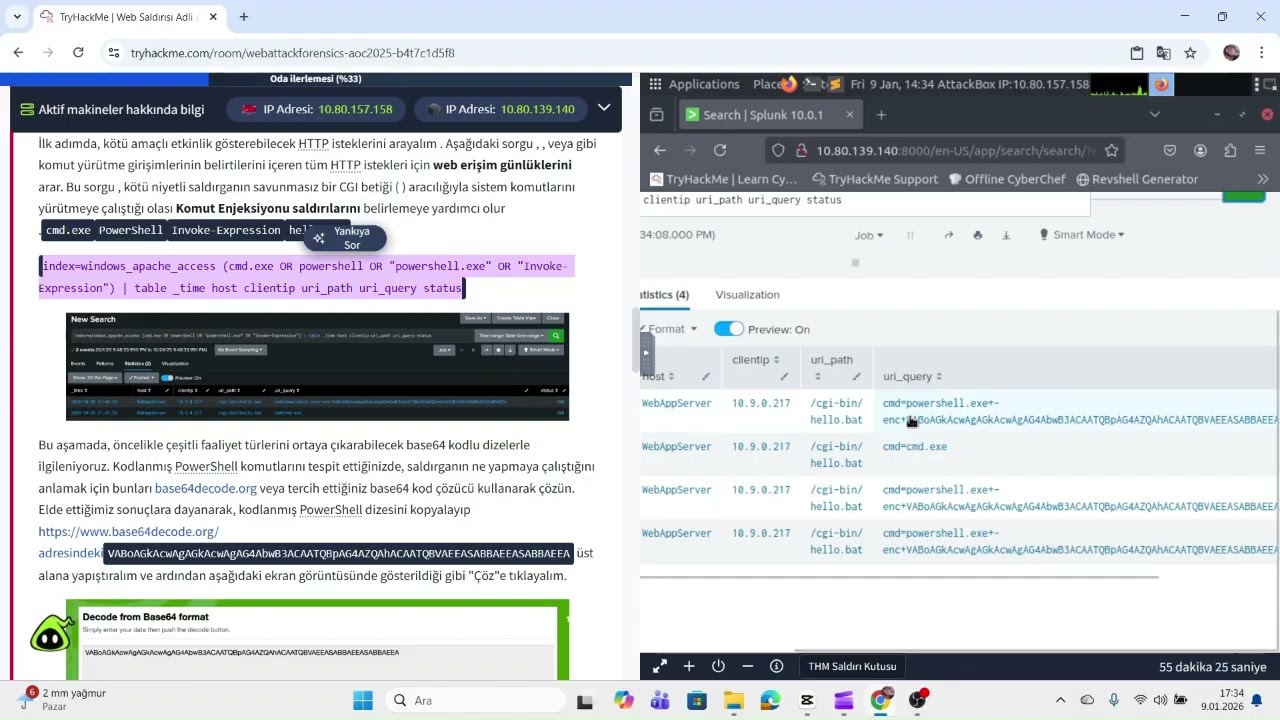Viewport: 1280px width, 720px height.
Task: Pause the Splunk search job
Action: (910, 235)
